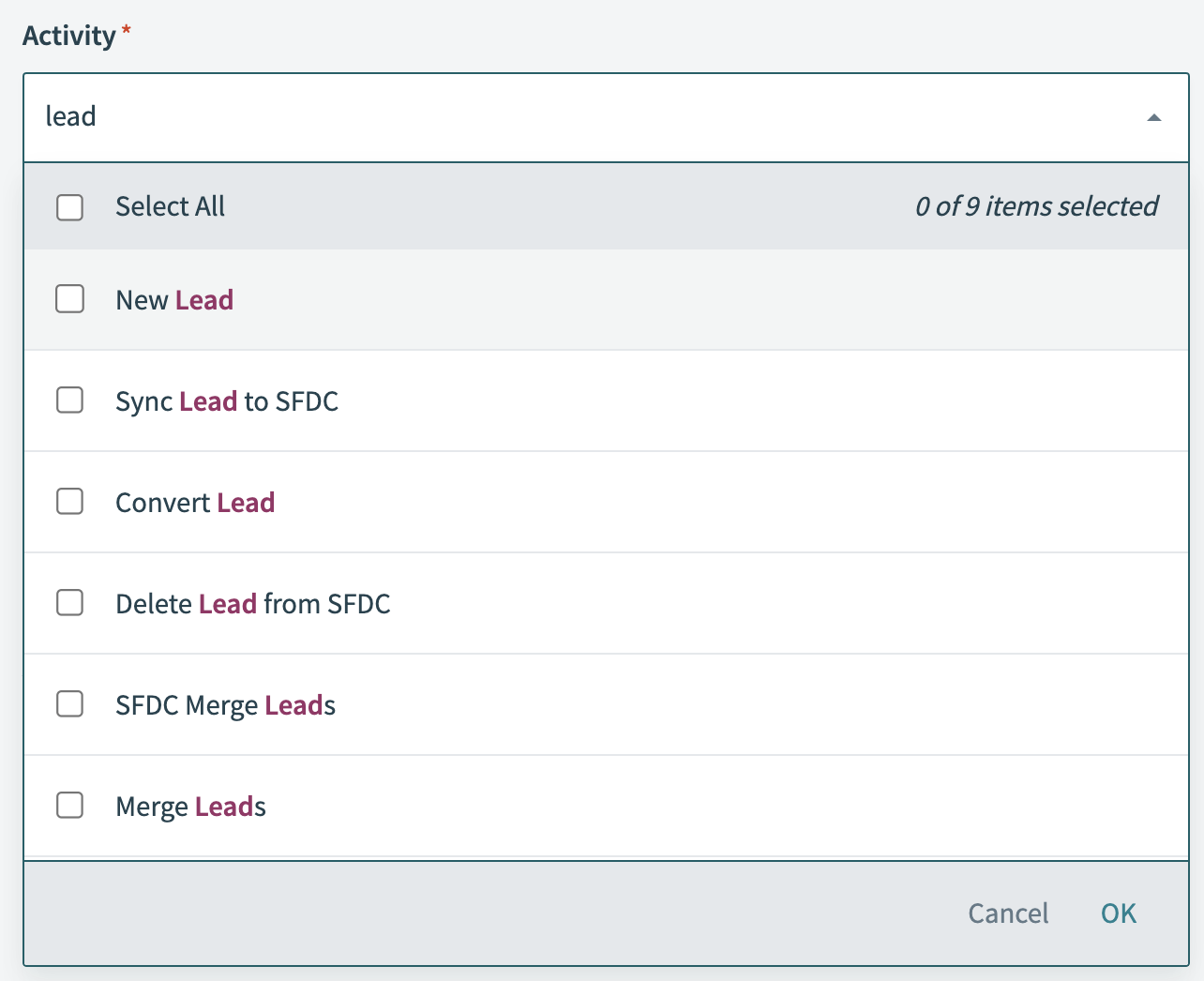Click the Activity field label
1204x981 pixels.
66,34
